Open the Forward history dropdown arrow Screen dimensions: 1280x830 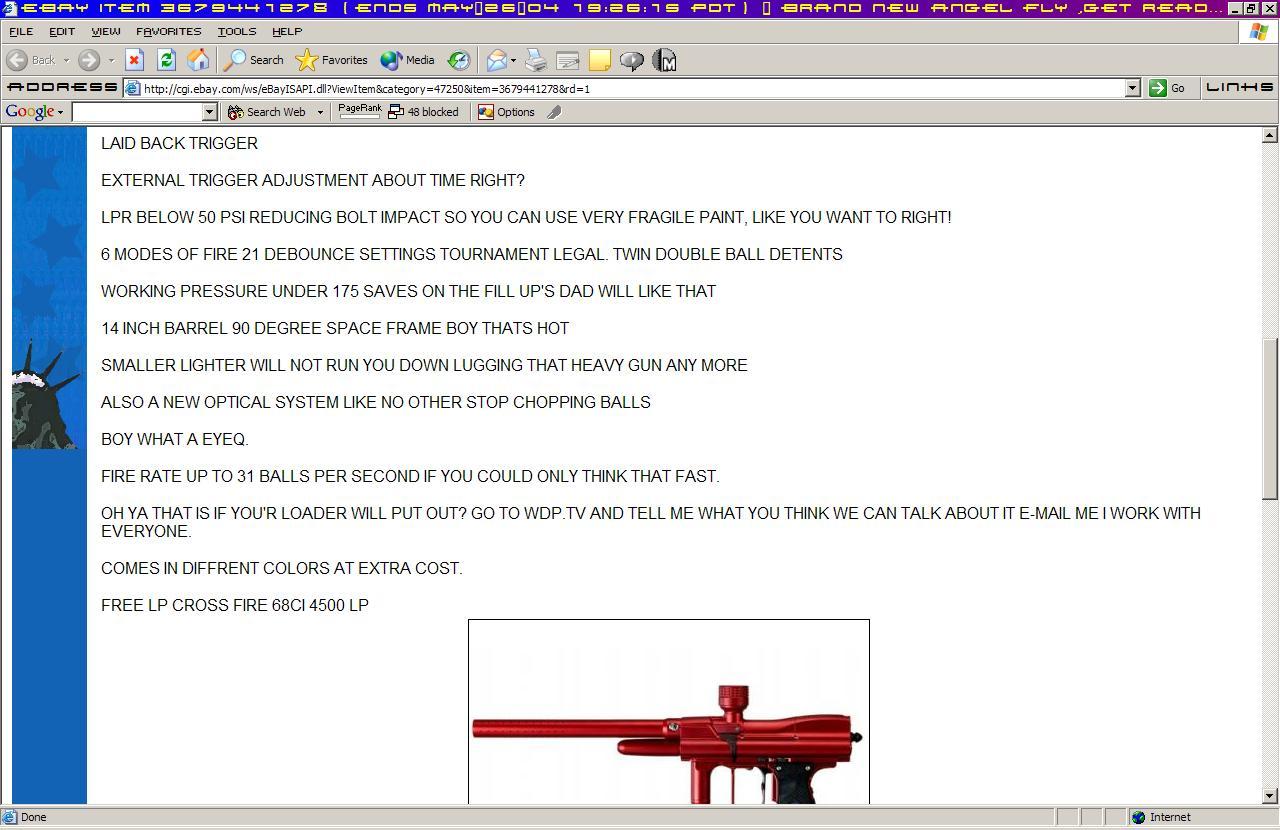pos(111,60)
